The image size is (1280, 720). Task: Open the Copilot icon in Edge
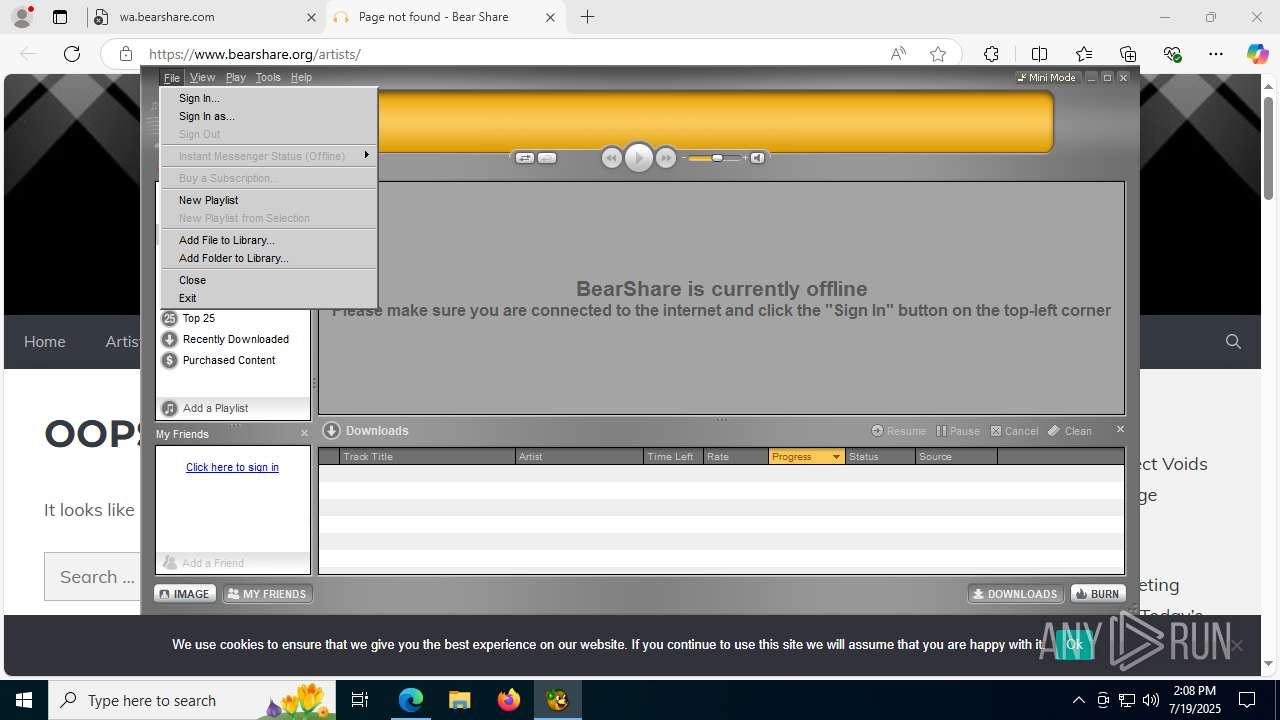coord(1257,54)
